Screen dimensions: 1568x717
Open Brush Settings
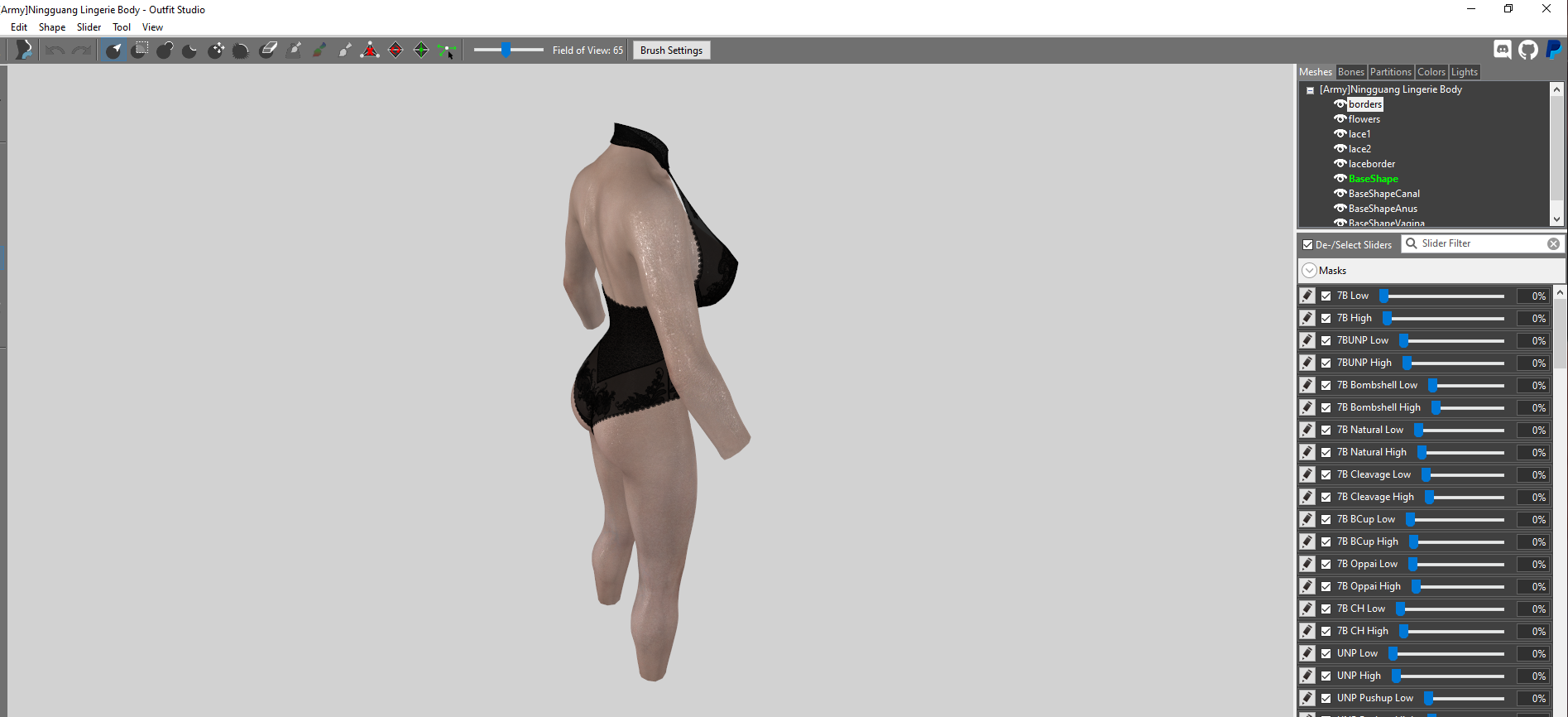click(671, 51)
